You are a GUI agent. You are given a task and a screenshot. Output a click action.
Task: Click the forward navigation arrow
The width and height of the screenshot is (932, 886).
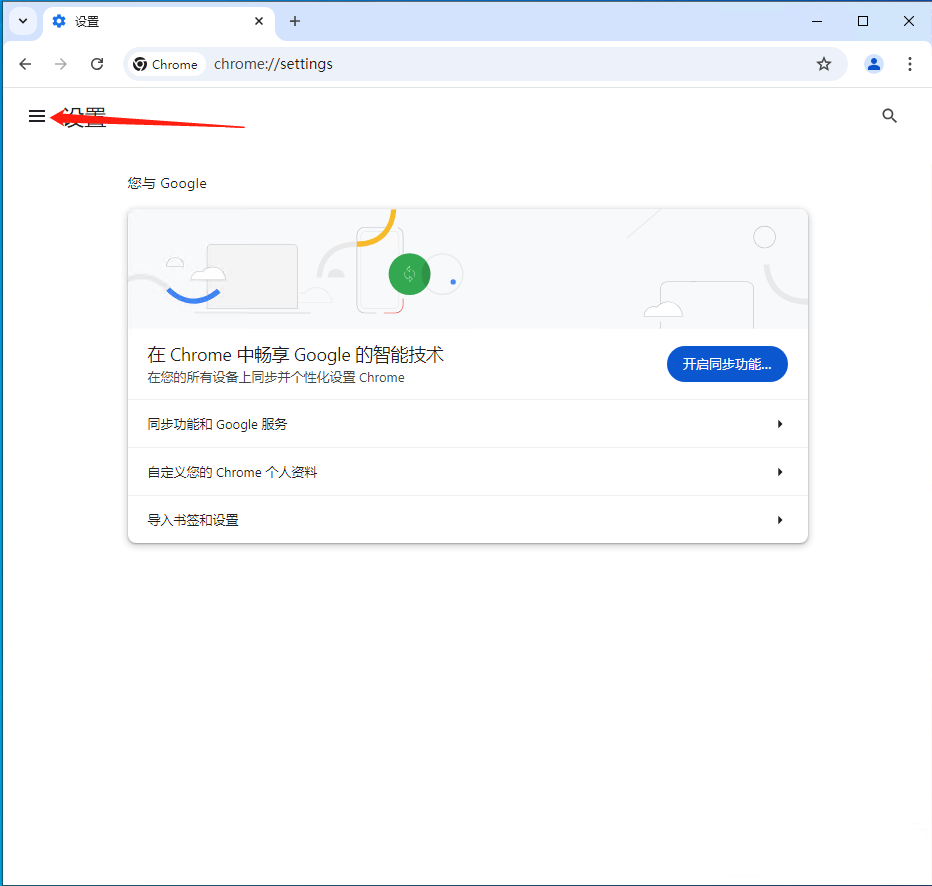point(61,64)
